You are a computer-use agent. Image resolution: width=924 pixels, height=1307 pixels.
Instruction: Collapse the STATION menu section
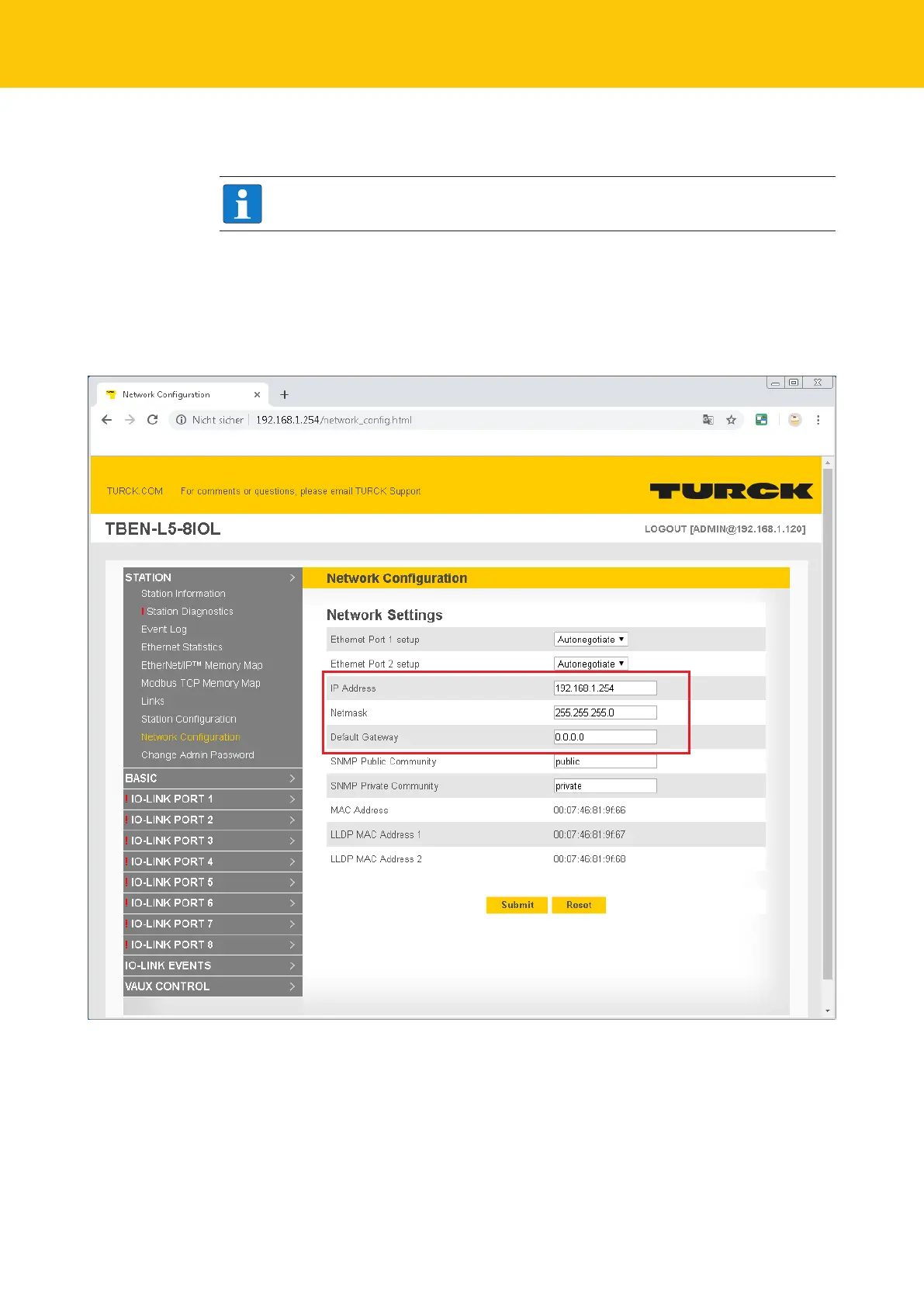point(213,577)
